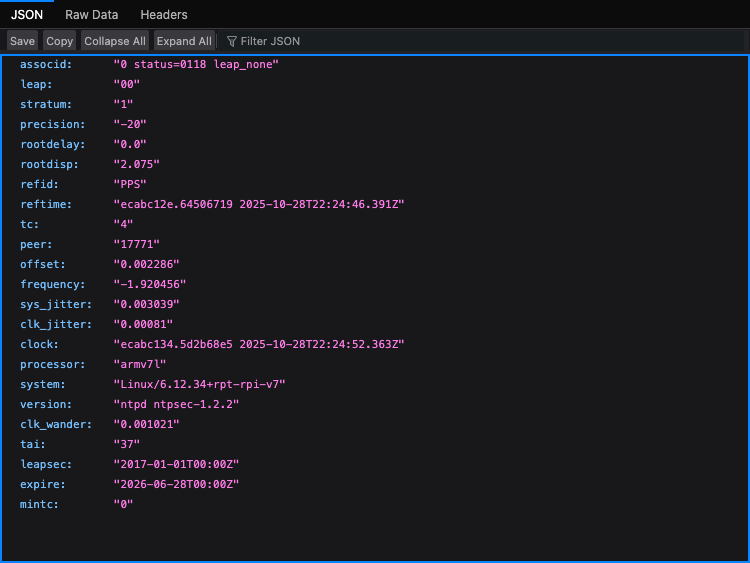Click the filter funnel icon

[232, 41]
